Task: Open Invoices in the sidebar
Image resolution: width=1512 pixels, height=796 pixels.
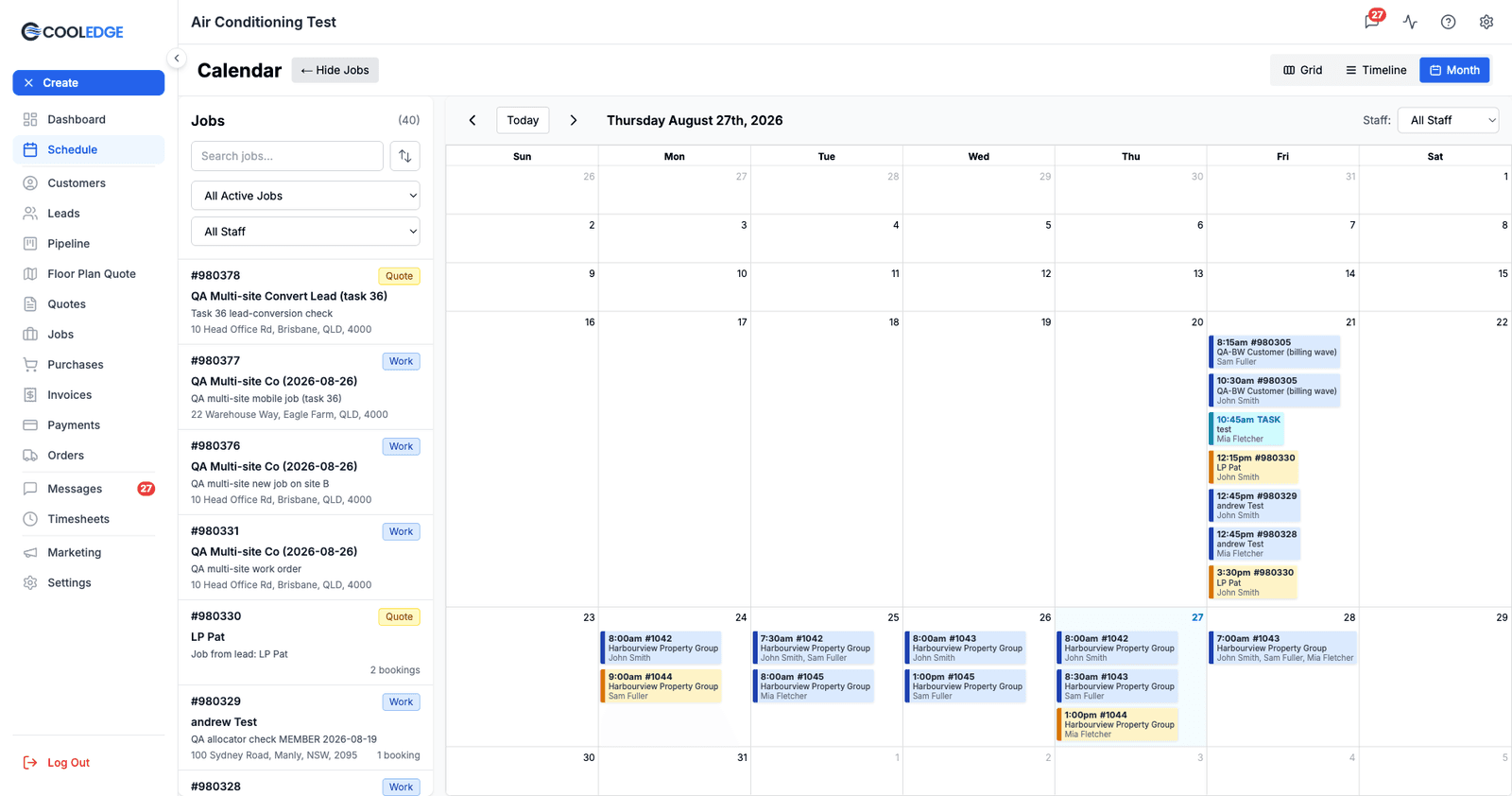Action: (x=89, y=395)
